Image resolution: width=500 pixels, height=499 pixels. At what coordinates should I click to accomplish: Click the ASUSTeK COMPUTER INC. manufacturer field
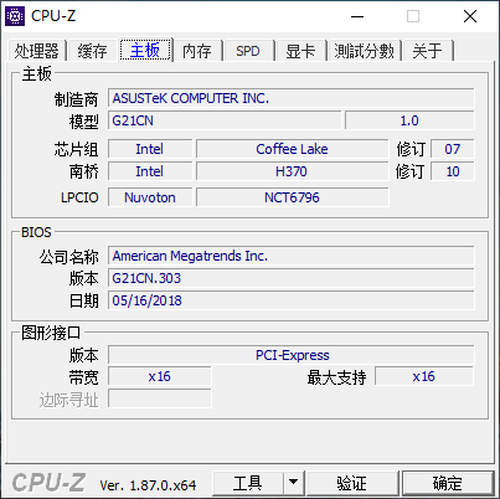click(291, 98)
